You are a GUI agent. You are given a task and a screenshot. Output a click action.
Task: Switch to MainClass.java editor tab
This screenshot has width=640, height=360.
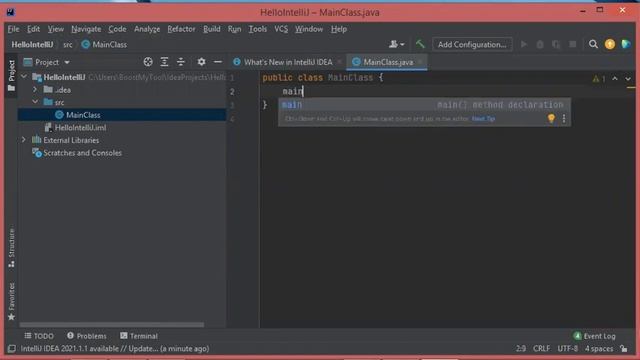pos(388,62)
